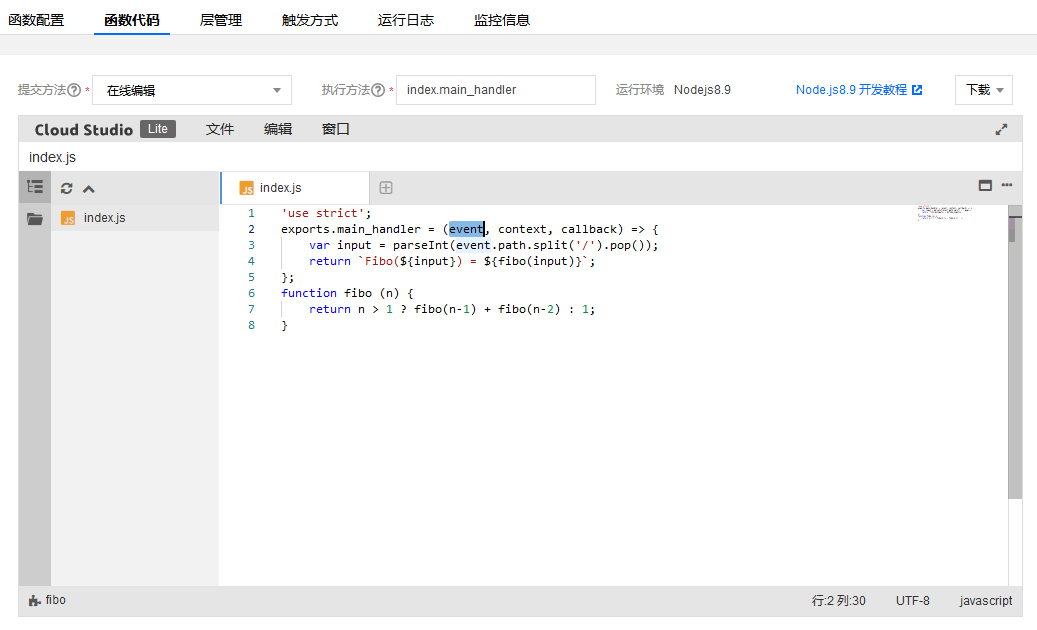Open the 编辑 menu in Cloud Studio

point(278,129)
